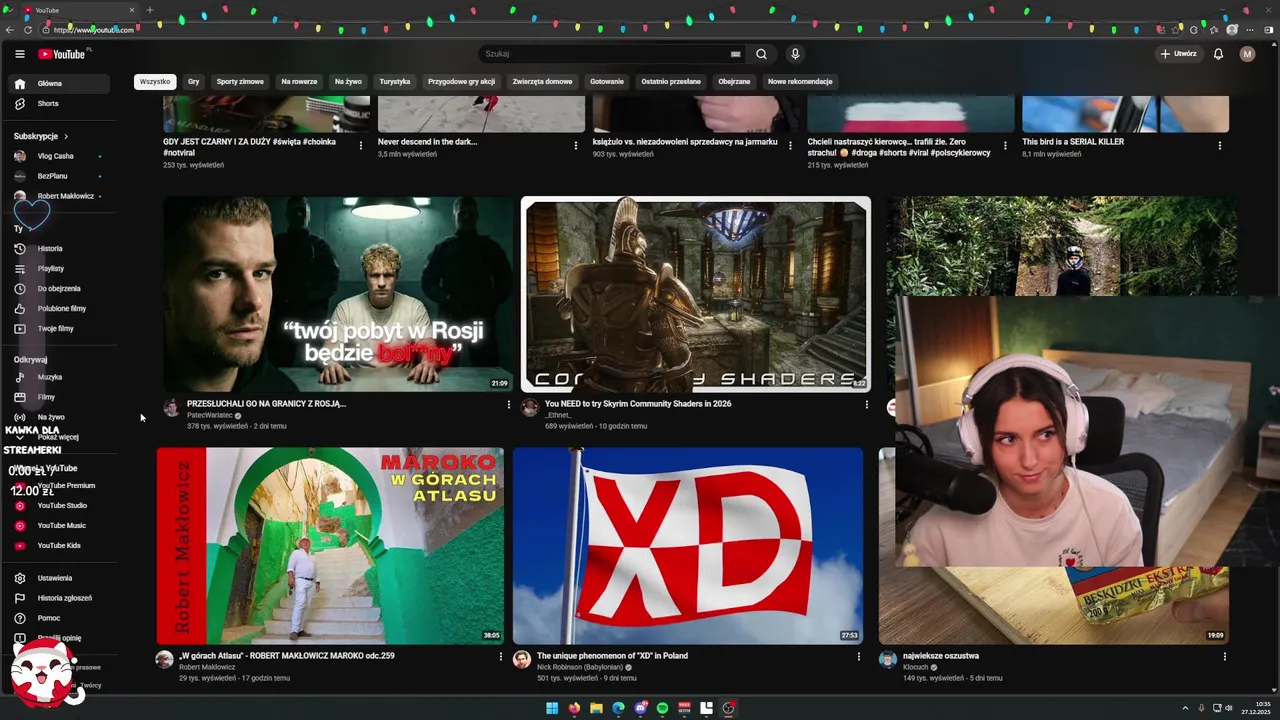Open Robert Makłowicz subscription in sidebar
1280x720 pixels.
60,196
